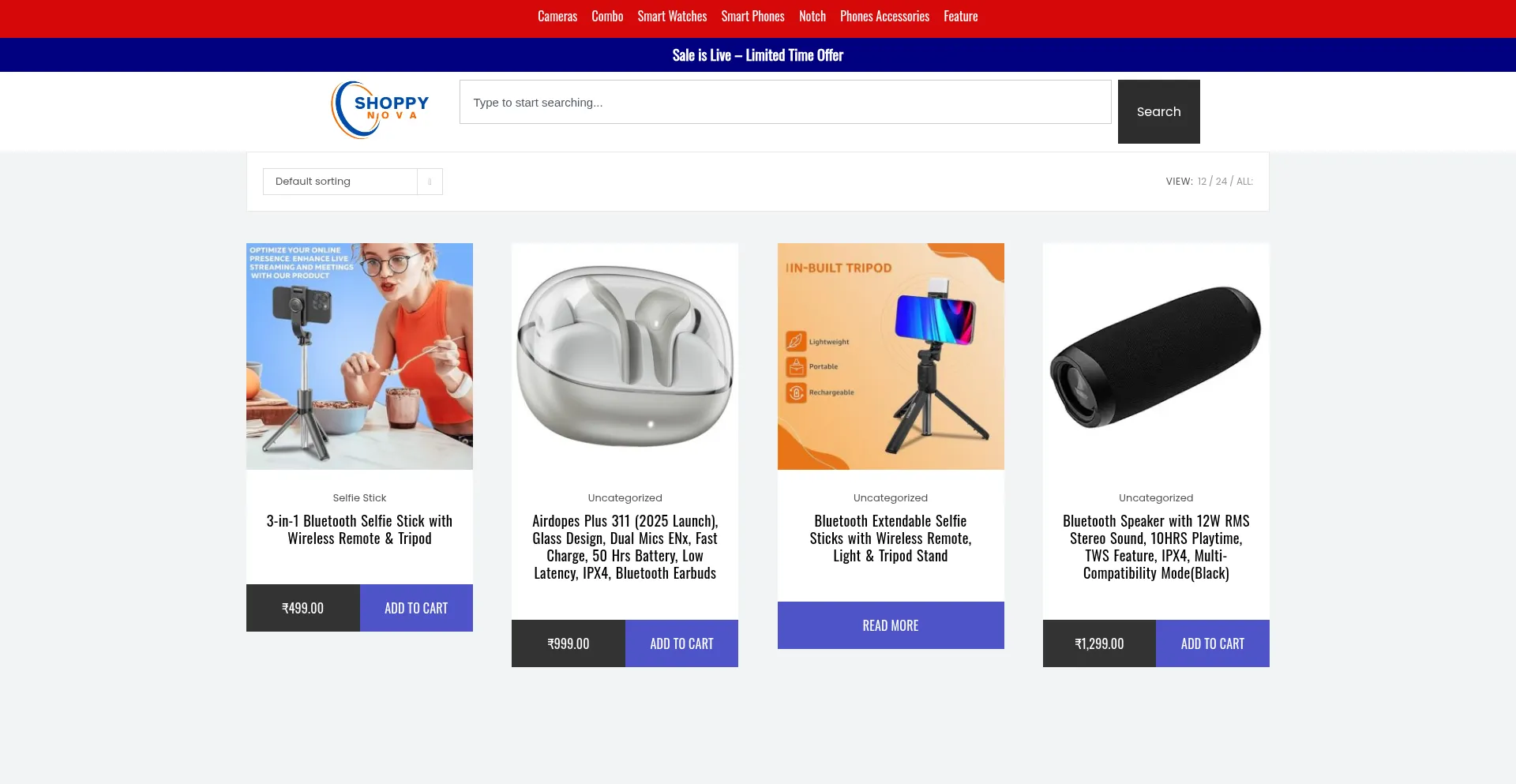Open the Default sorting dropdown arrow
The width and height of the screenshot is (1516, 784).
coord(430,182)
